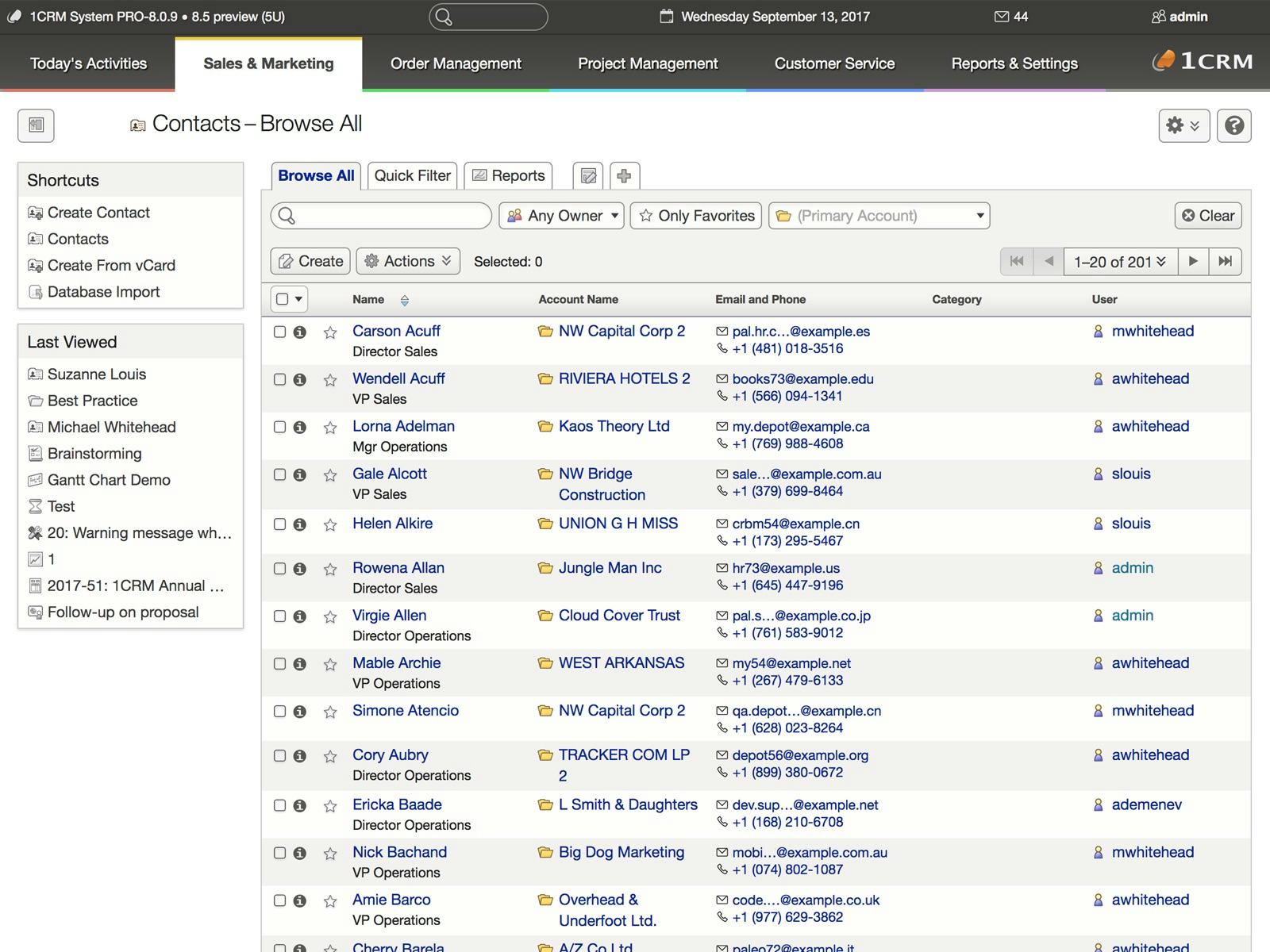Screen dimensions: 1270x952
Task: Show info for Lorna Adelman
Action: click(x=300, y=428)
